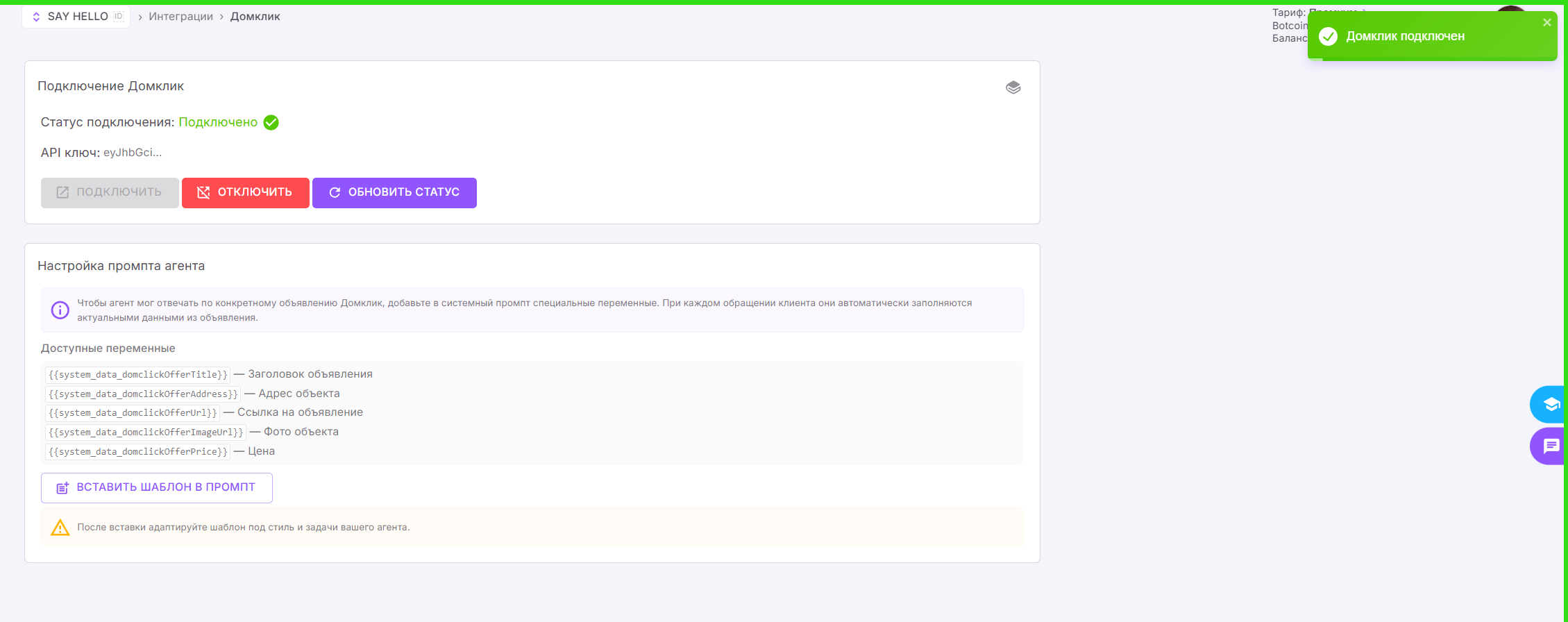Click the checkmark icon in green toast
The height and width of the screenshot is (622, 1568).
1328,37
